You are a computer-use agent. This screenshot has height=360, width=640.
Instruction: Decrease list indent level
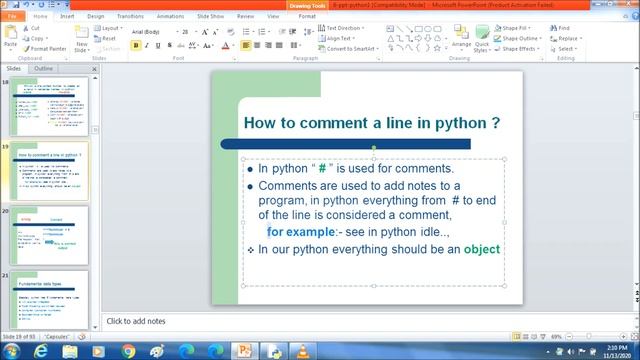click(282, 32)
